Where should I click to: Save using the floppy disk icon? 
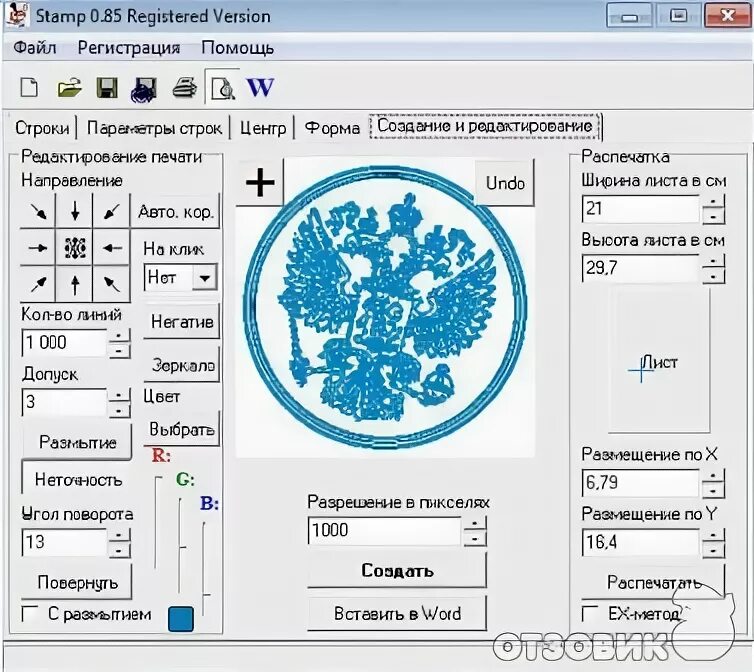coord(107,88)
